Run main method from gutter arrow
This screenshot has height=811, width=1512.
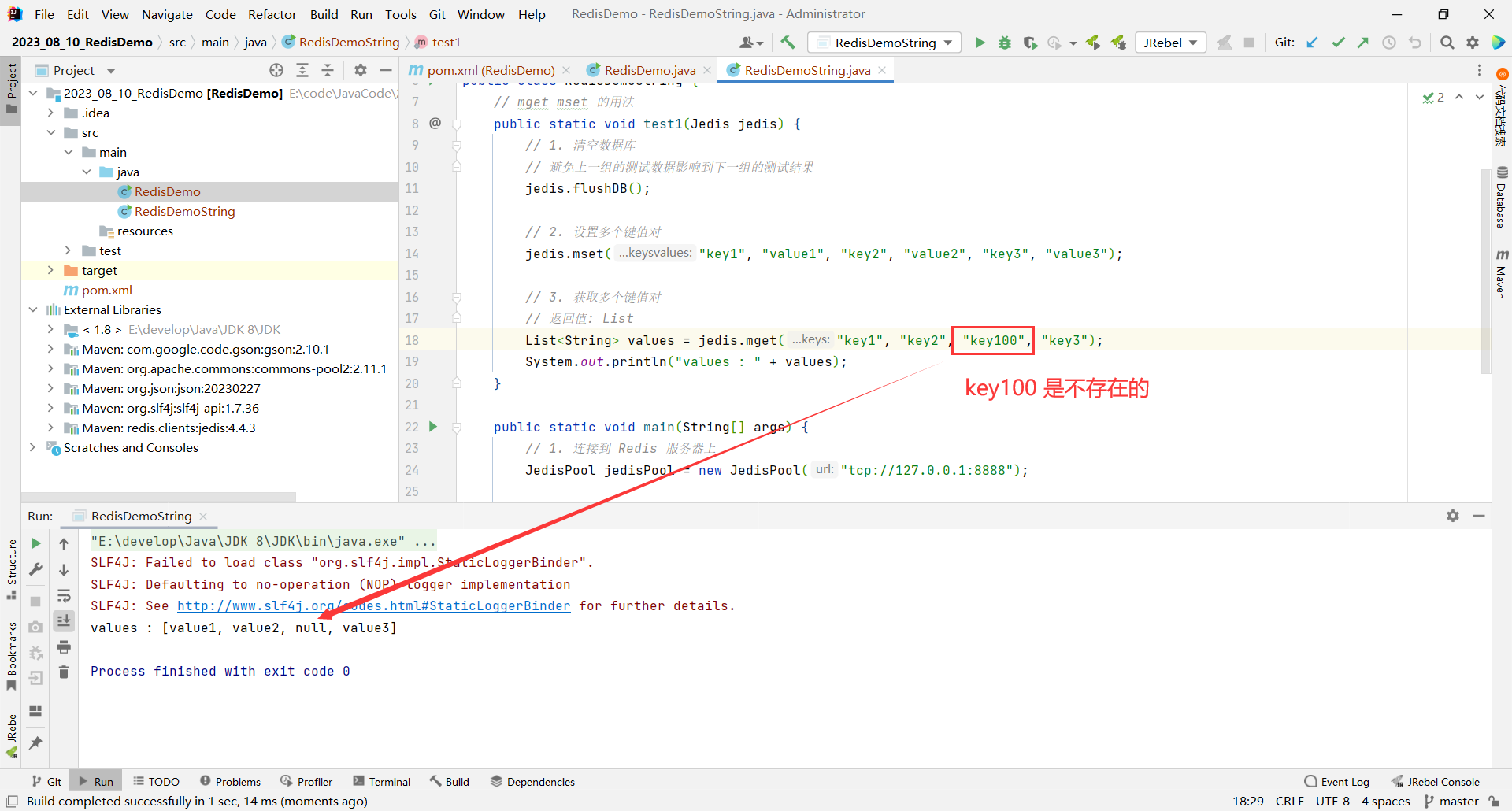432,427
